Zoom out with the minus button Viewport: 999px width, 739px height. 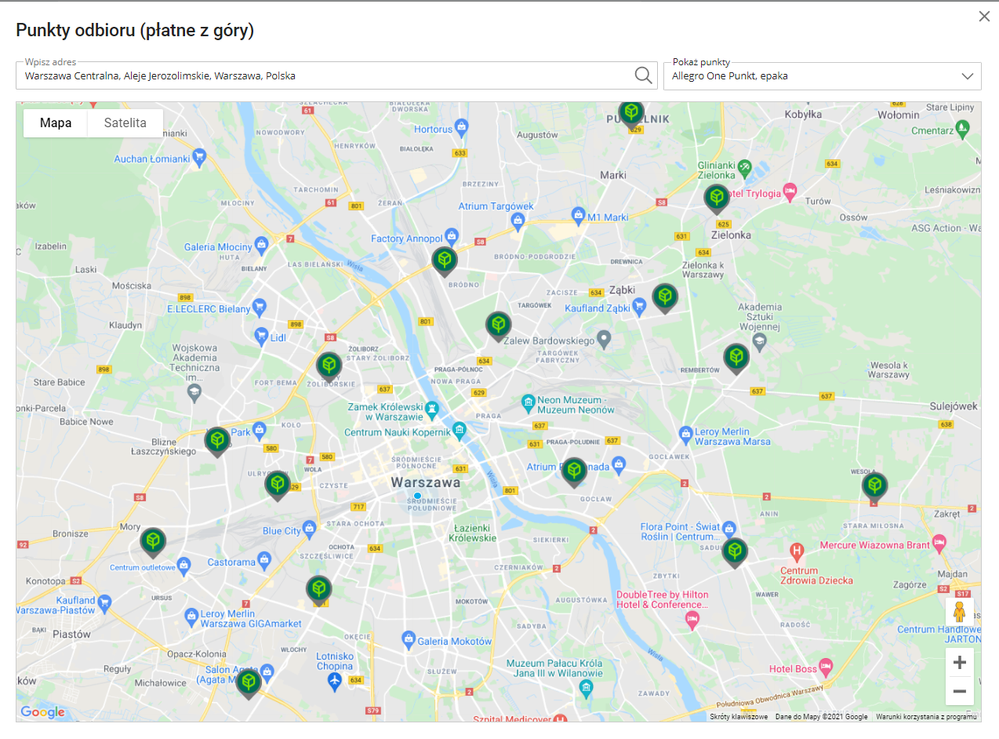959,691
